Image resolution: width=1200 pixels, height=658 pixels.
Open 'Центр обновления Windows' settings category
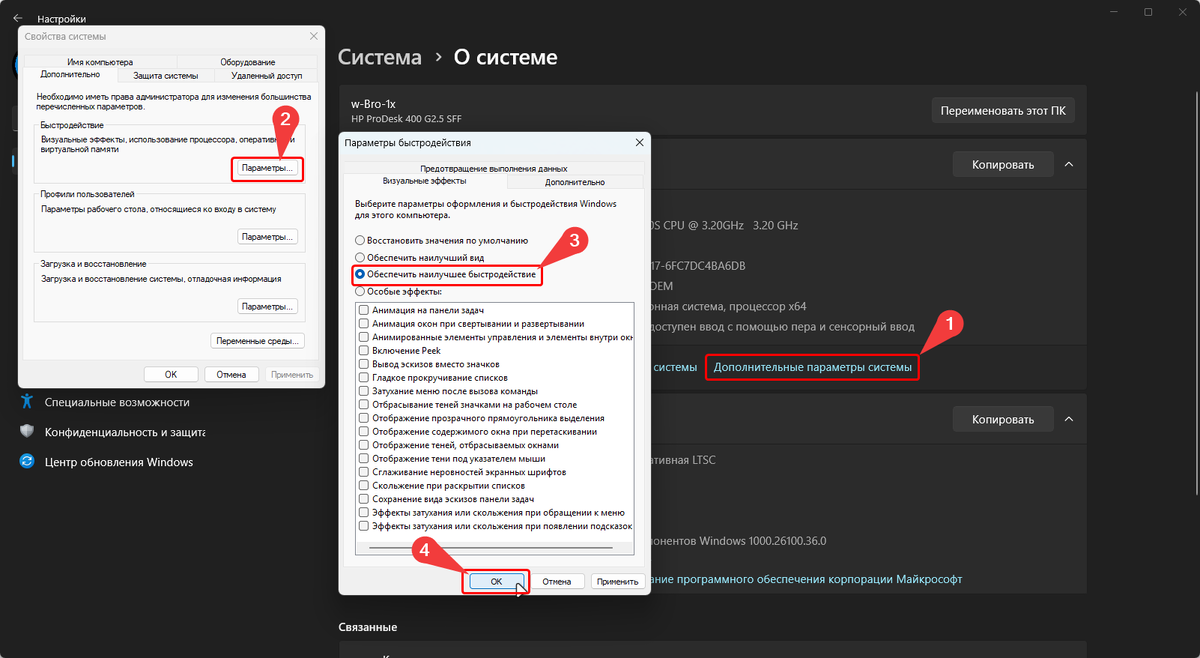(119, 462)
